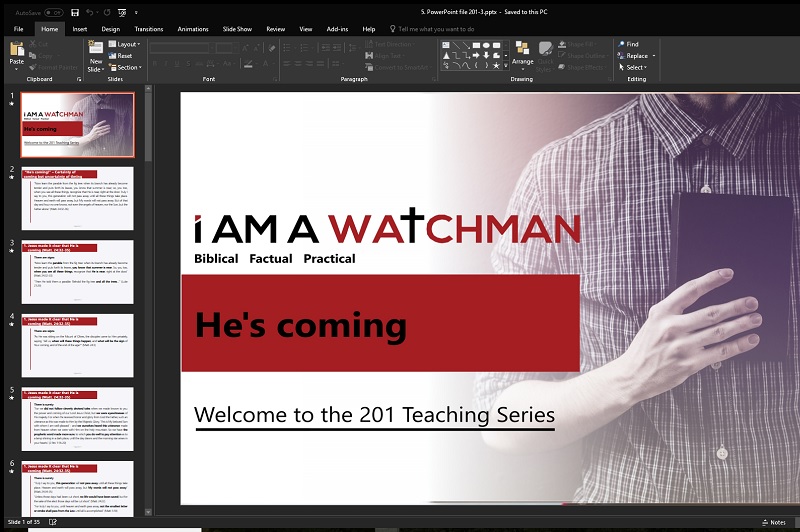This screenshot has height=532, width=800.
Task: Click the New Slide icon
Action: tap(96, 48)
